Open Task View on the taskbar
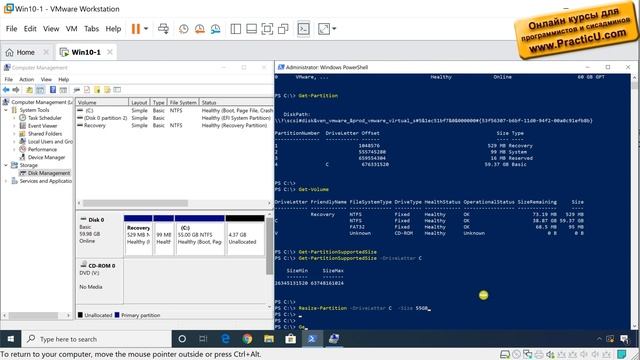This screenshot has width=640, height=360. click(x=203, y=339)
